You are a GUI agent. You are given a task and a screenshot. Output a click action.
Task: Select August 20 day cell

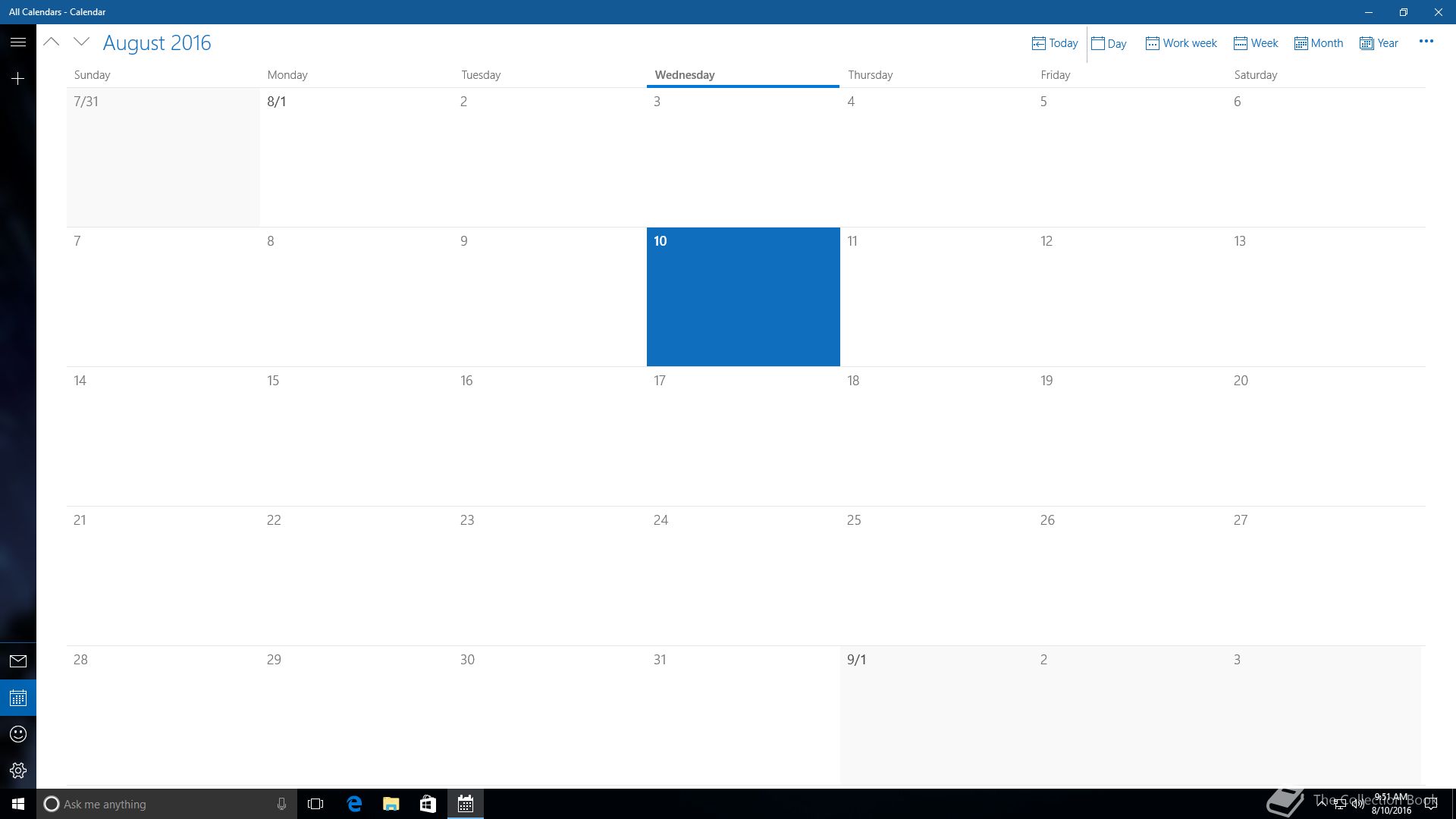(x=1324, y=436)
